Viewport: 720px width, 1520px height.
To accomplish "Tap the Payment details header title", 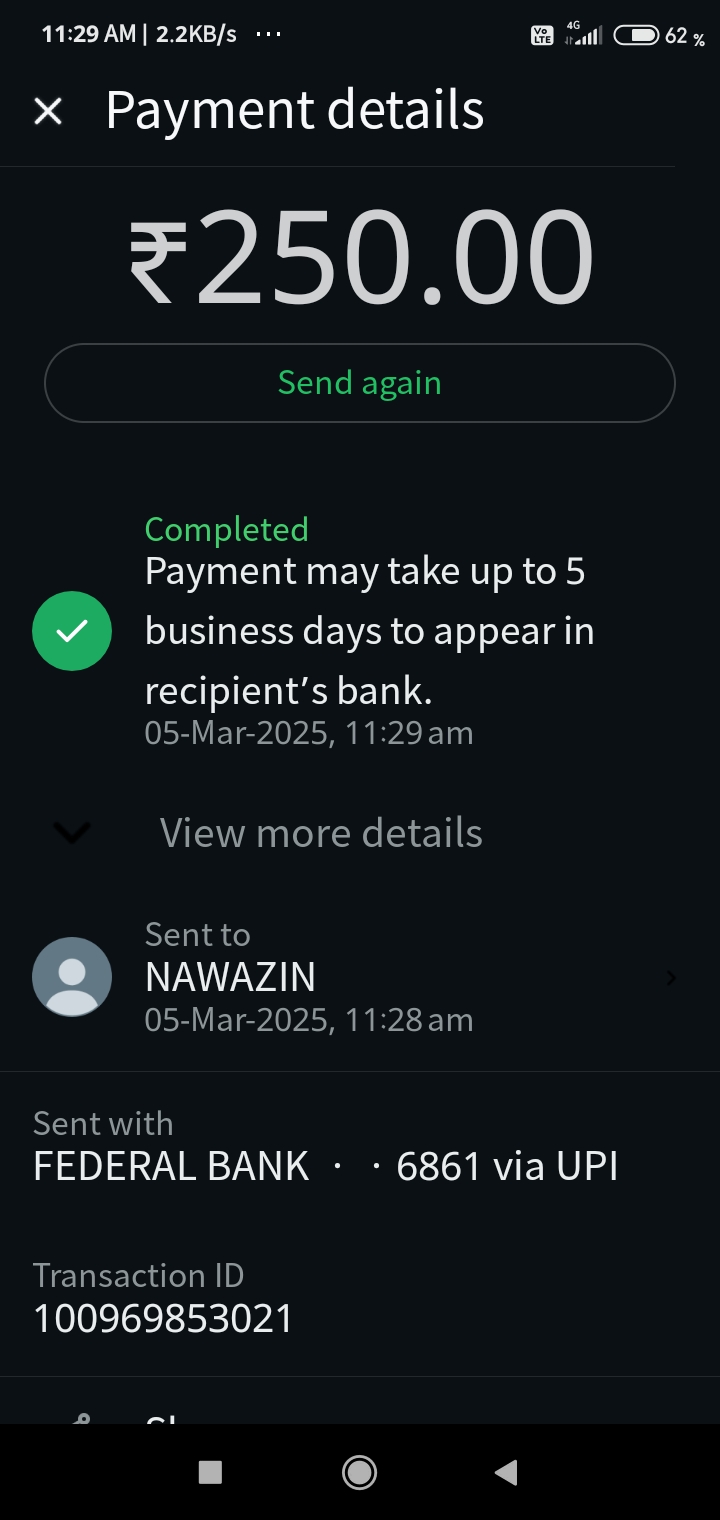I will pos(294,110).
